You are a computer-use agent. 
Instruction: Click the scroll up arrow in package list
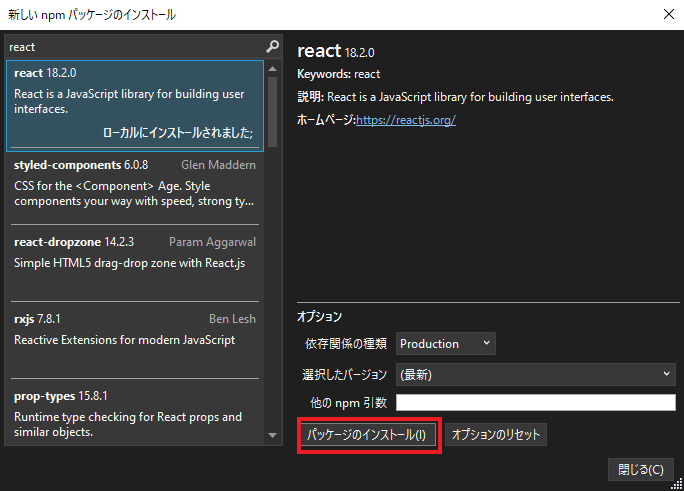point(273,68)
